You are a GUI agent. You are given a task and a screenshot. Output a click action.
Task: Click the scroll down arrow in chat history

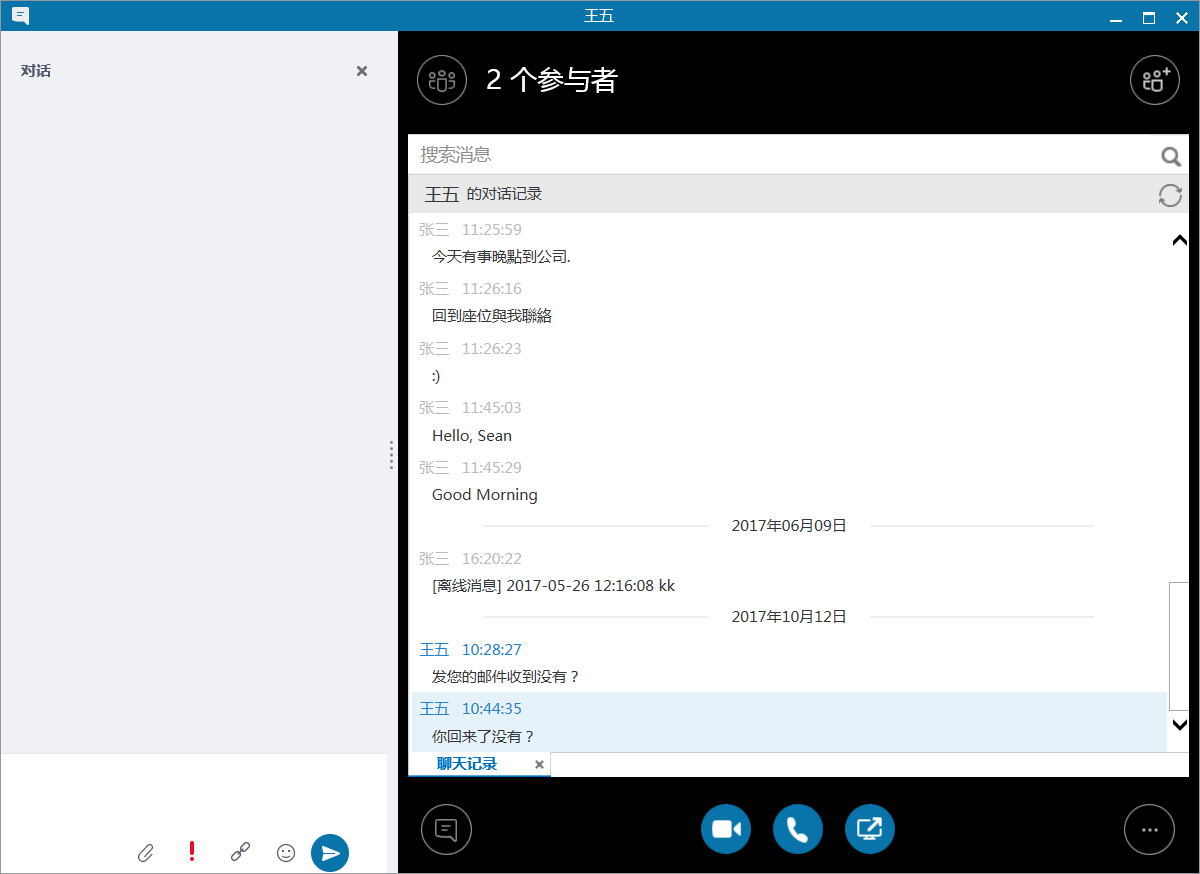coord(1179,725)
